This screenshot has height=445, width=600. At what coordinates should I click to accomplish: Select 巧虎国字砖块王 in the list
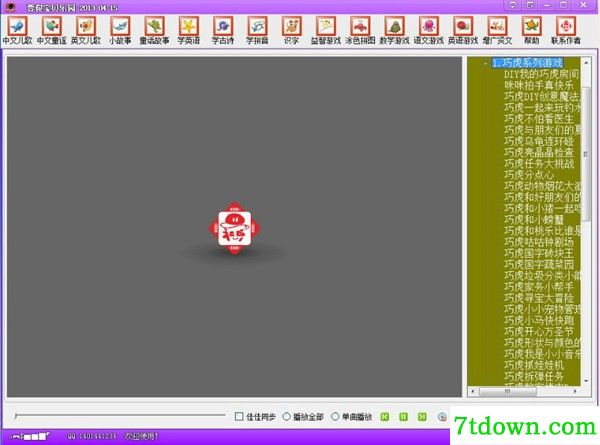[x=539, y=253]
